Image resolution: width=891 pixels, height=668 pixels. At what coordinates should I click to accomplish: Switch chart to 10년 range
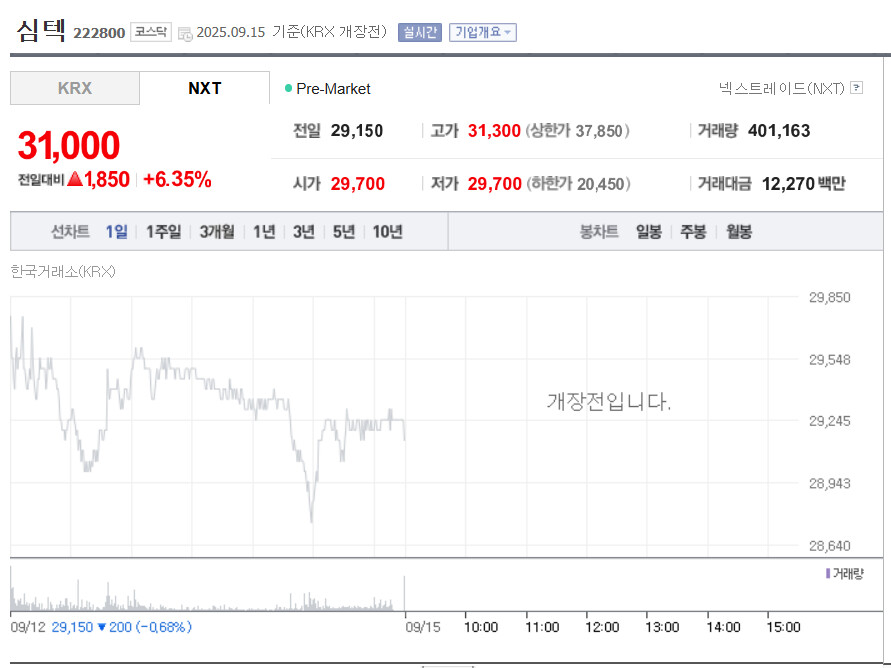388,232
